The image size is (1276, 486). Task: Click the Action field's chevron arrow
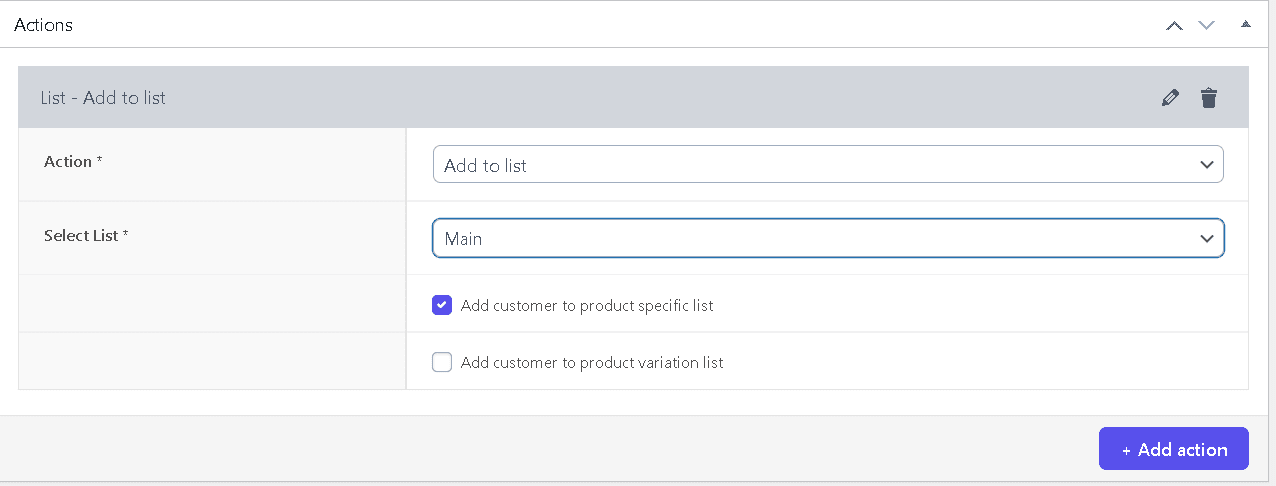pyautogui.click(x=1207, y=166)
